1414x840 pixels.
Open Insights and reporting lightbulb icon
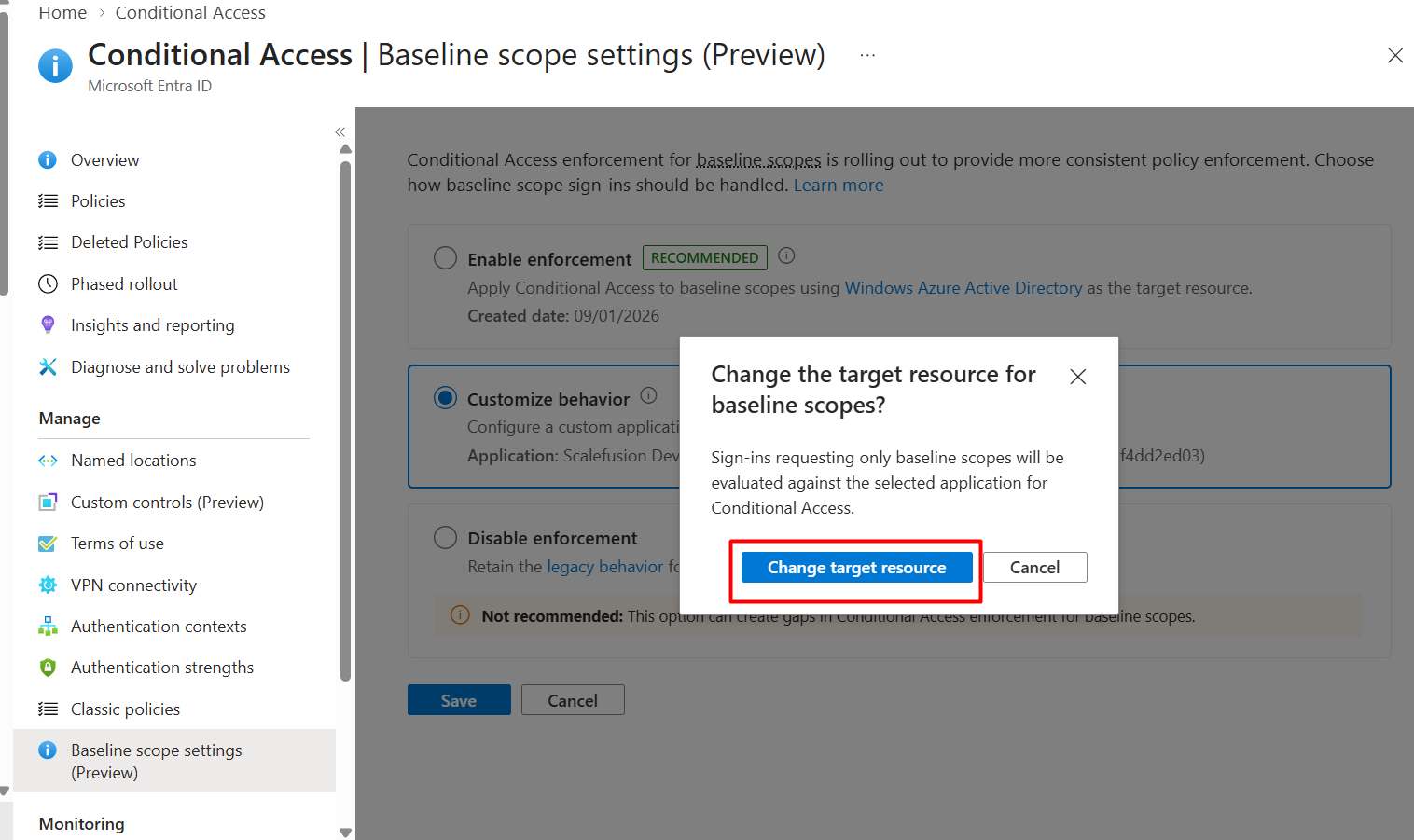coord(48,324)
